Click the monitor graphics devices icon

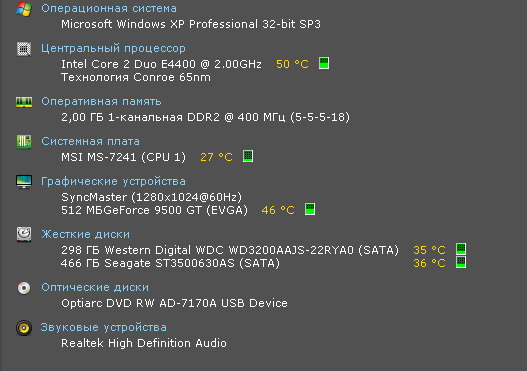(24, 182)
